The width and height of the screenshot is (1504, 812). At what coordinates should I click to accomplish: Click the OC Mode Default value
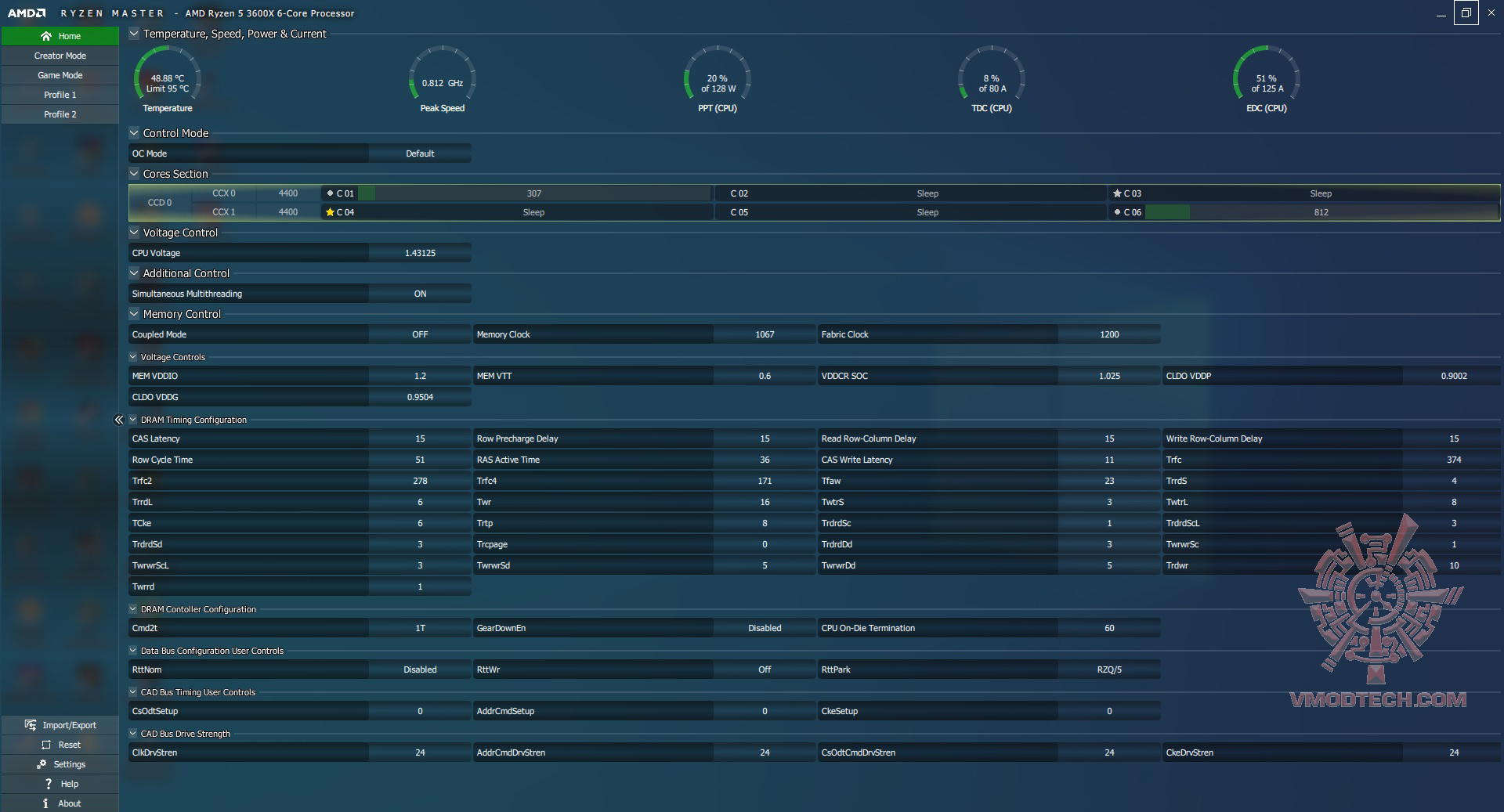[420, 153]
